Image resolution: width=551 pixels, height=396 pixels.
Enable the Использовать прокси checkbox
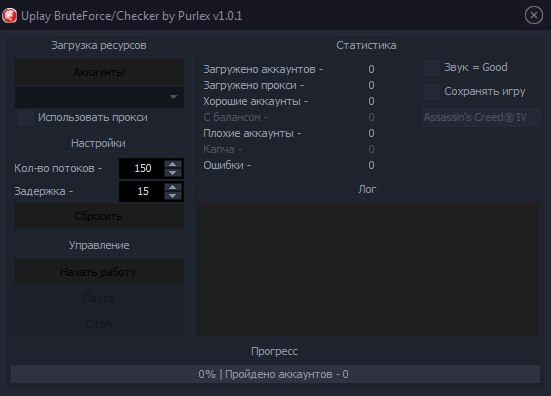point(25,117)
